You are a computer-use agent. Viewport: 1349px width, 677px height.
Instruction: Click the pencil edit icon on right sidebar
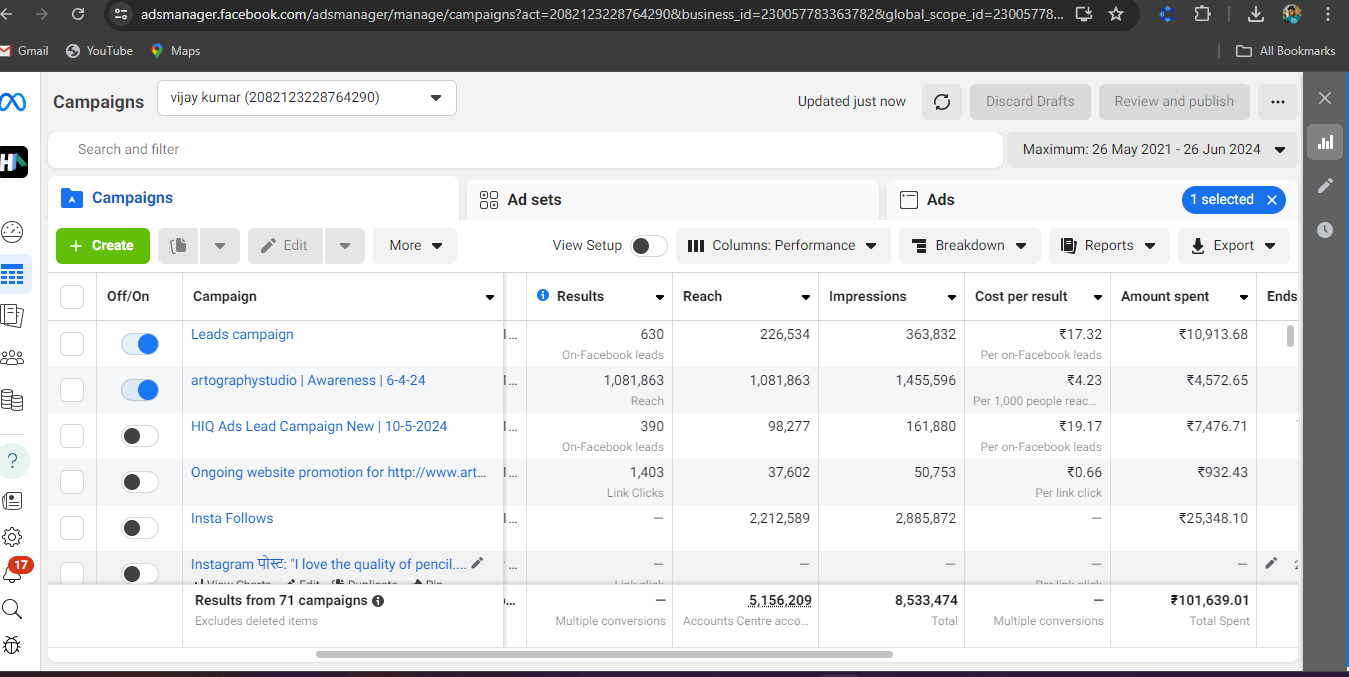point(1325,186)
